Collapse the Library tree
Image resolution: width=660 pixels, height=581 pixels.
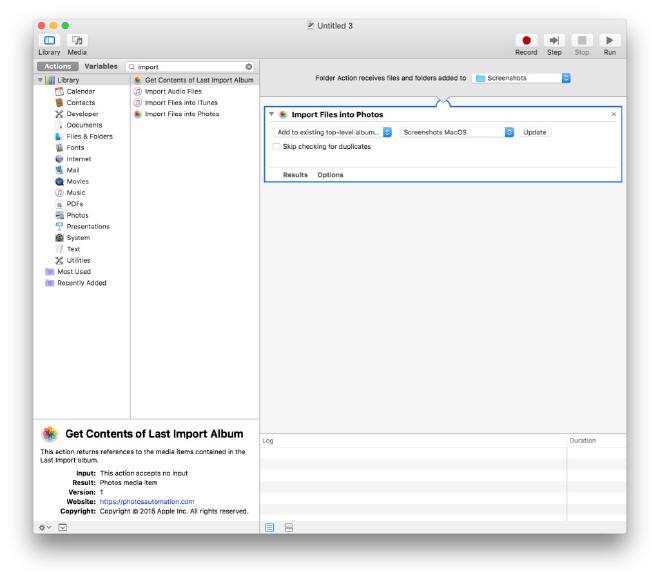point(40,80)
